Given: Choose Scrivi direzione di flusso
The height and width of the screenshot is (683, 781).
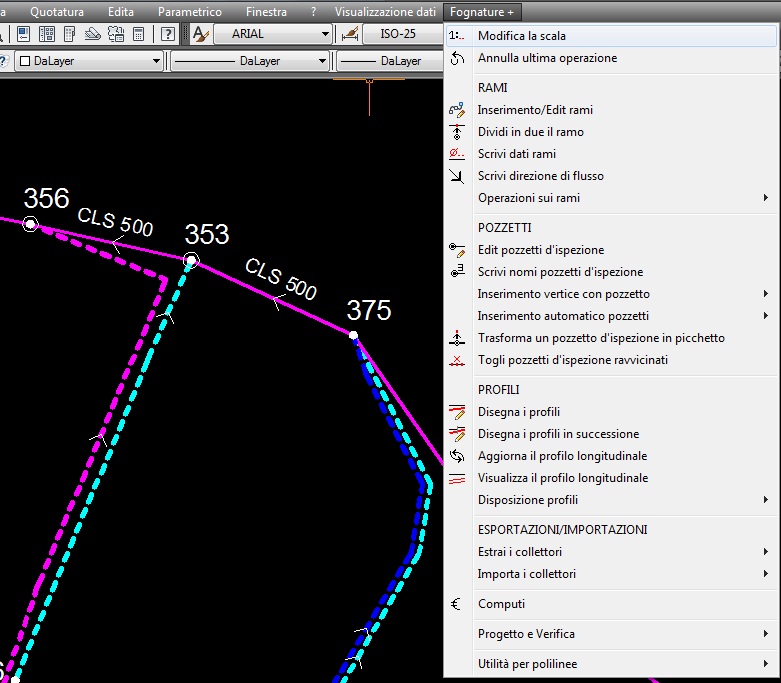Looking at the screenshot, I should 610,176.
